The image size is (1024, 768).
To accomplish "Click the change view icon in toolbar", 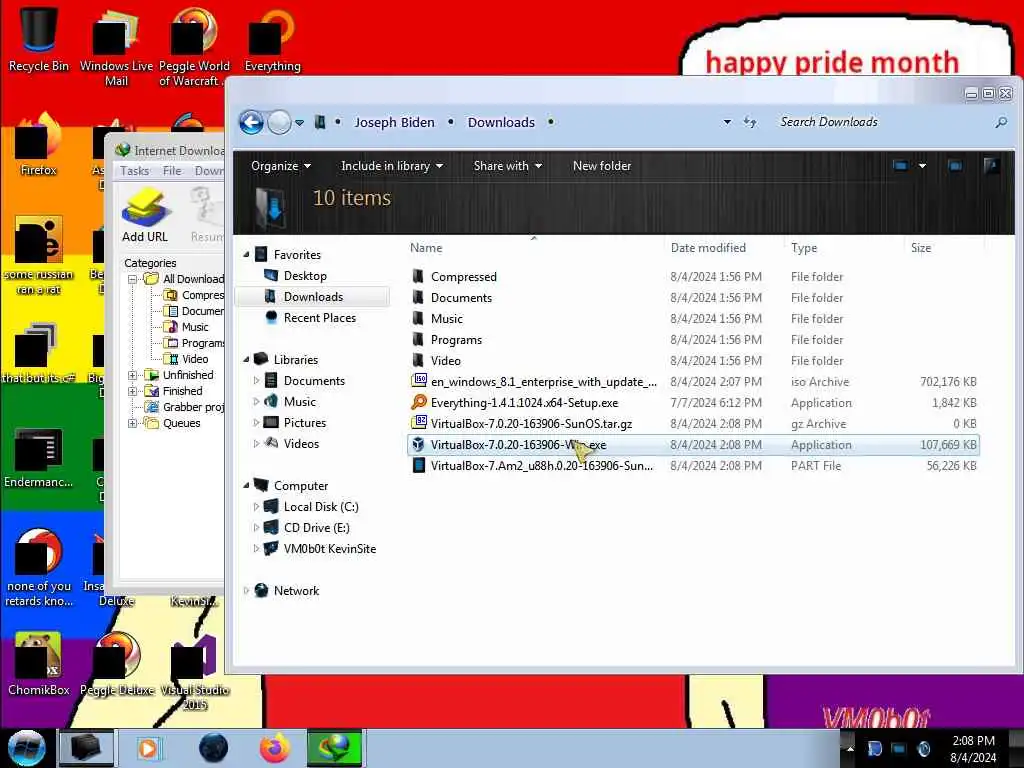I will [x=900, y=166].
